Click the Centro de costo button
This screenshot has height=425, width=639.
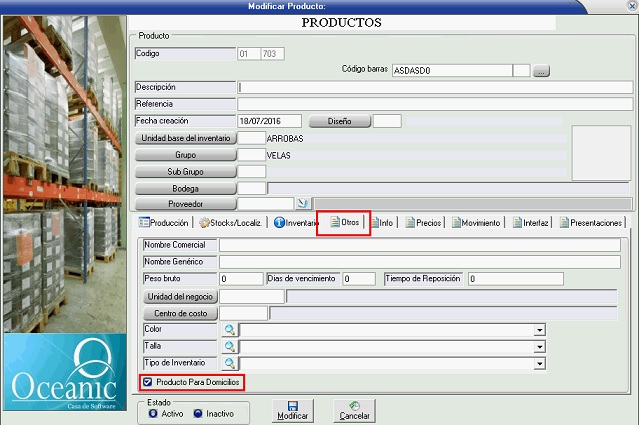tap(176, 313)
